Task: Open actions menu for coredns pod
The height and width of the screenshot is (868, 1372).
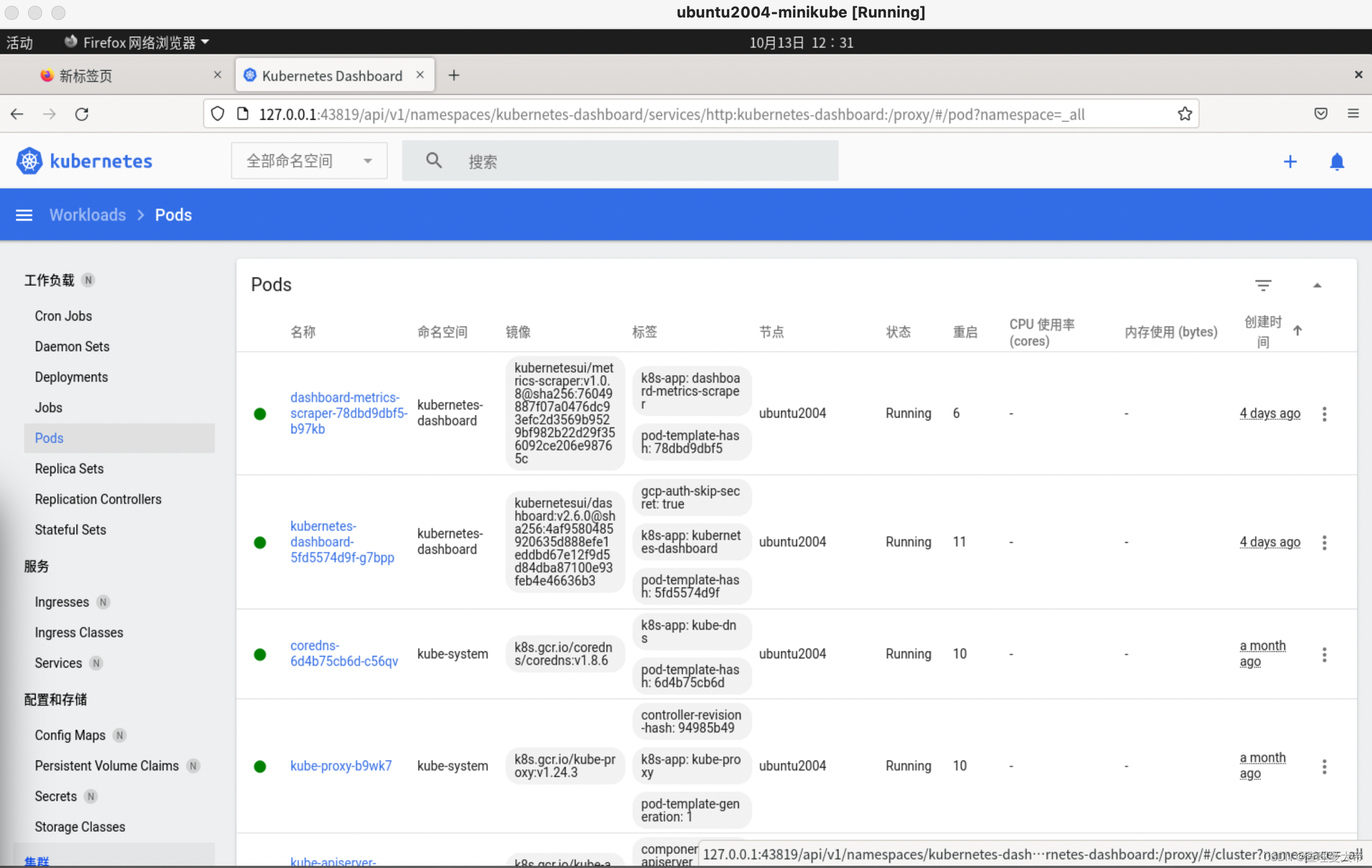Action: 1324,654
